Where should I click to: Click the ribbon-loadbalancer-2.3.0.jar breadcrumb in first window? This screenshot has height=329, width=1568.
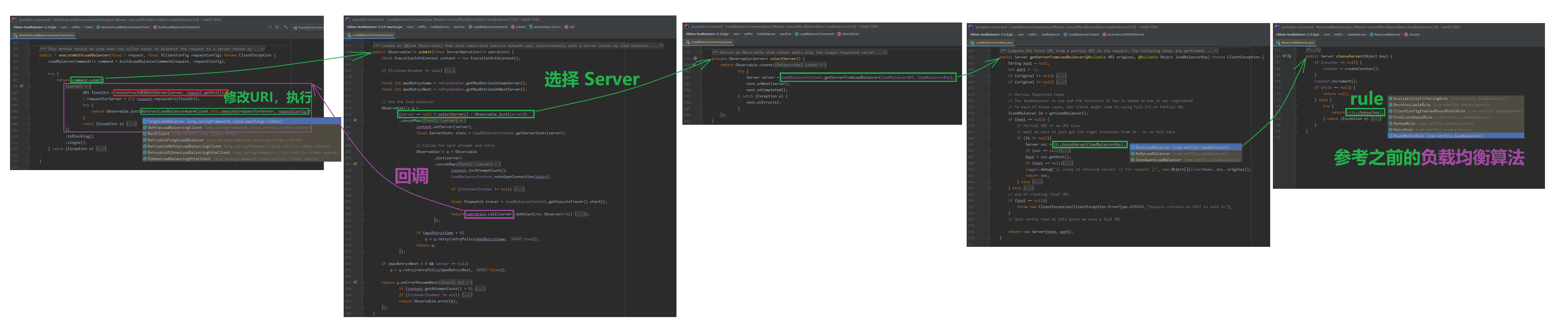point(35,27)
